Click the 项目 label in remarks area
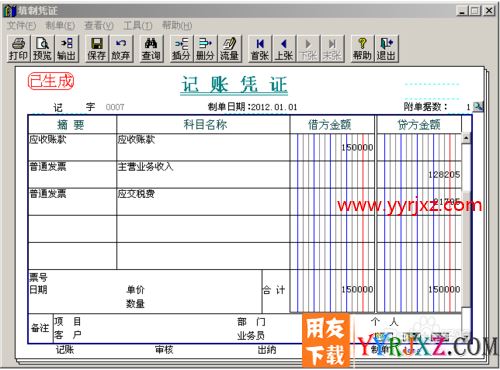This screenshot has width=500, height=370. tap(68, 321)
